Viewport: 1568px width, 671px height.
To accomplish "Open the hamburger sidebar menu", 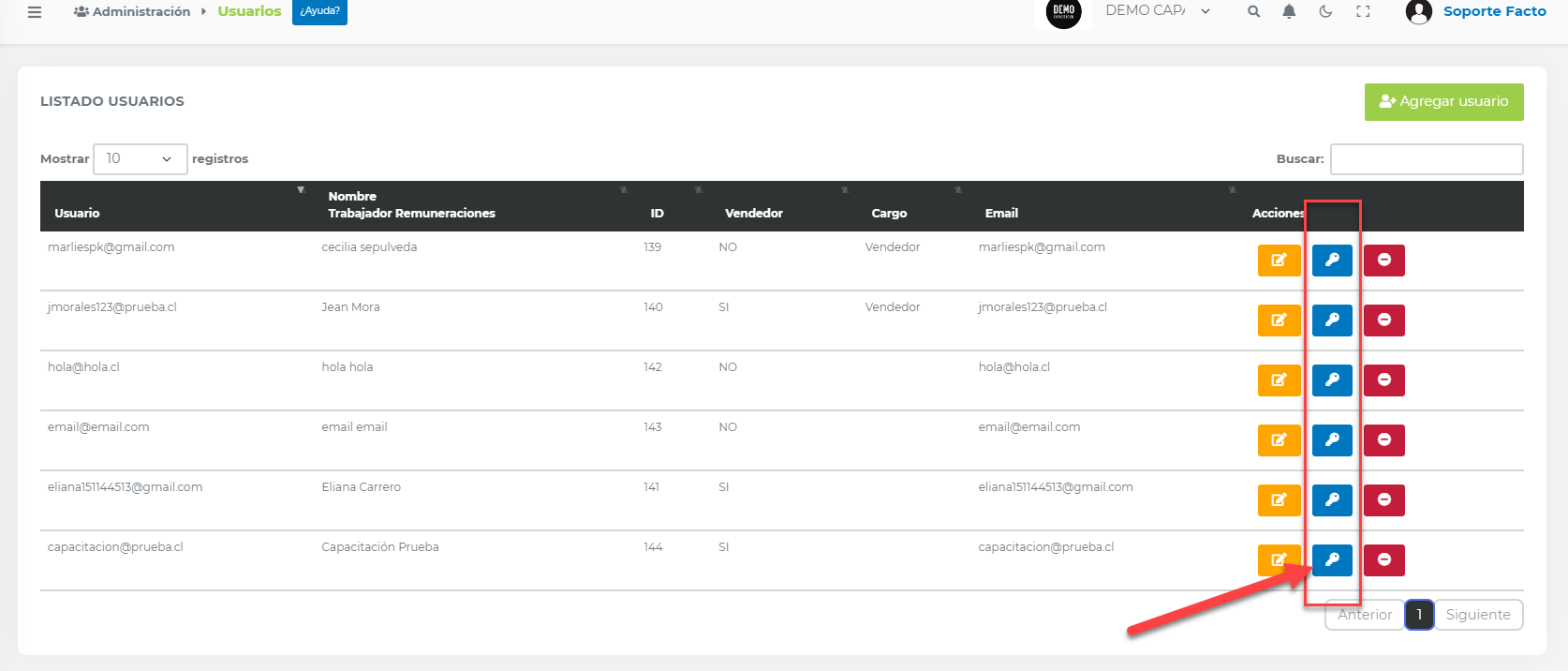I will pyautogui.click(x=35, y=12).
